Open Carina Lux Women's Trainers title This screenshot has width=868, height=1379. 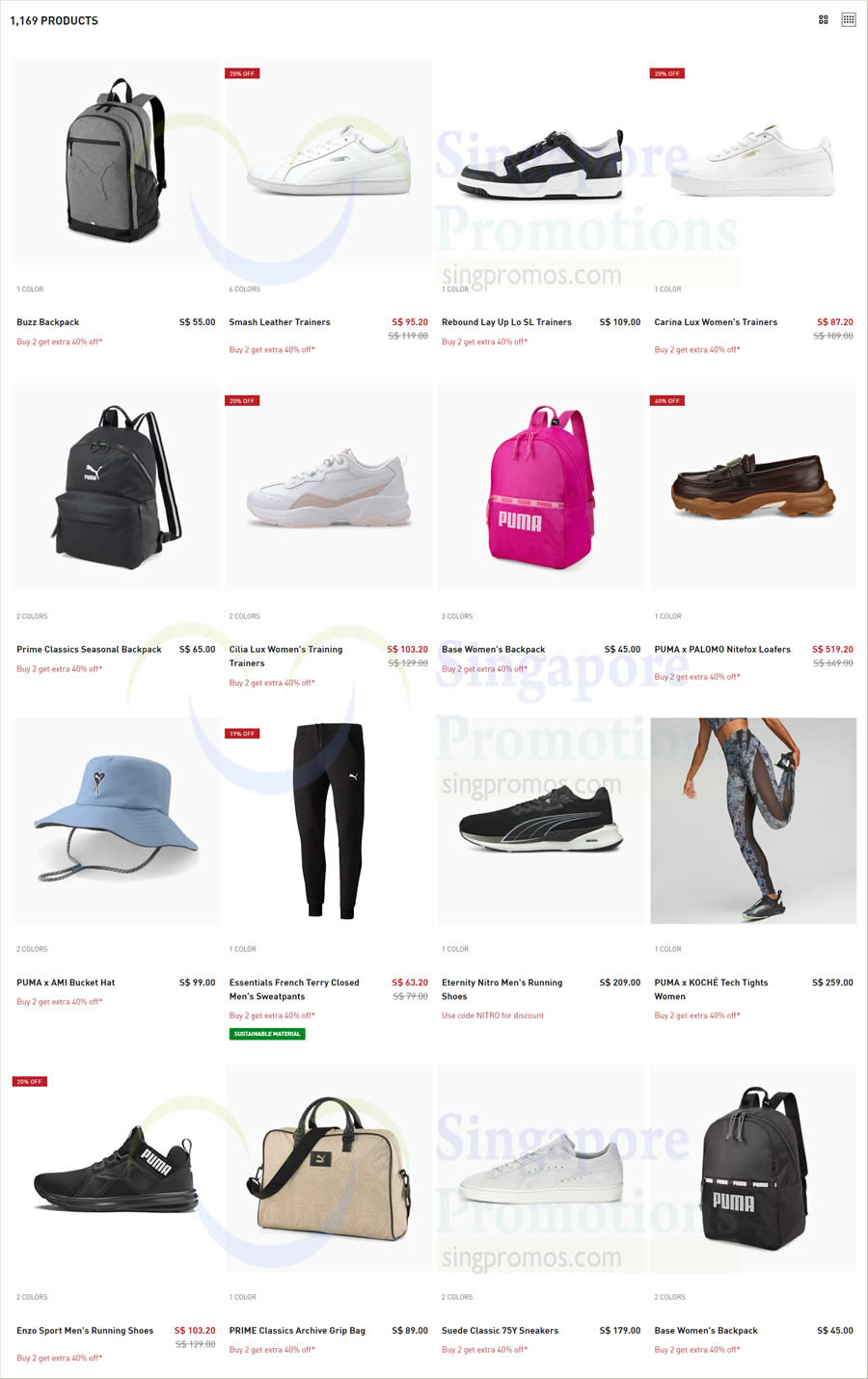coord(716,322)
